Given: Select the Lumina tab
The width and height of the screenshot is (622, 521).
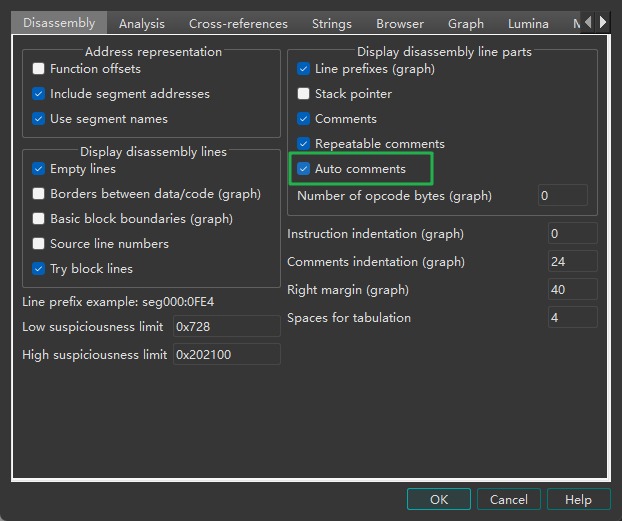Looking at the screenshot, I should (x=527, y=23).
